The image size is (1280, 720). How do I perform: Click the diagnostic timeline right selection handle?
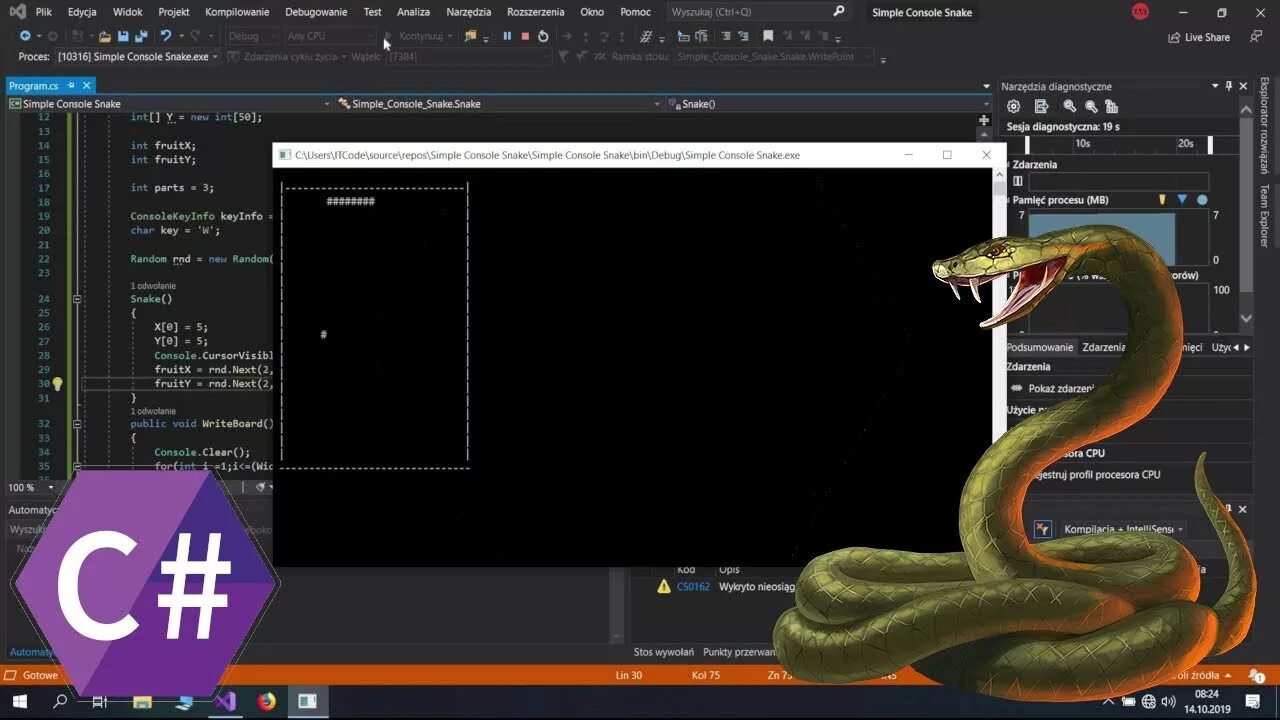pyautogui.click(x=1210, y=145)
